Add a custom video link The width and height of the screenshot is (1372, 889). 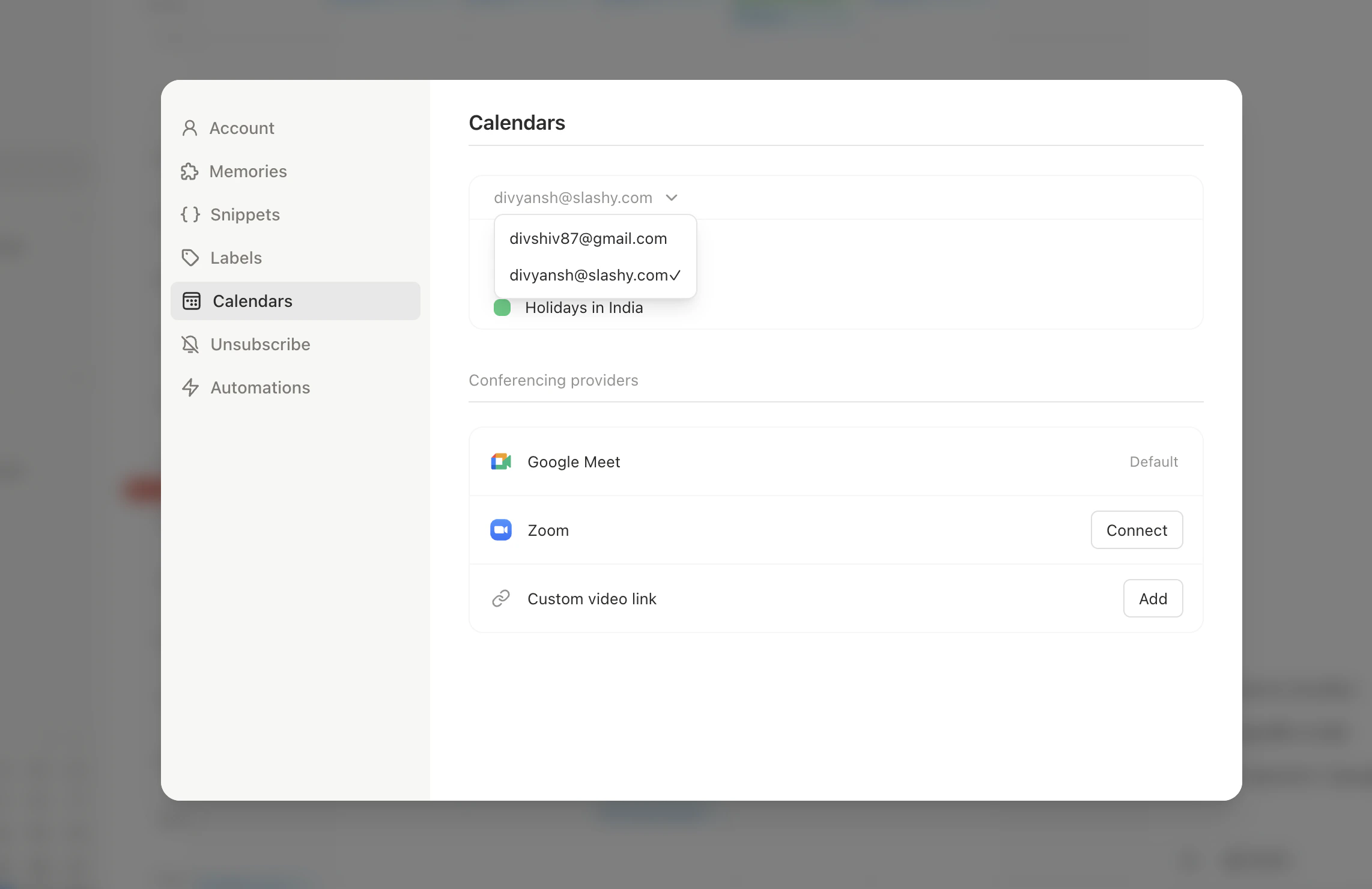[1152, 598]
